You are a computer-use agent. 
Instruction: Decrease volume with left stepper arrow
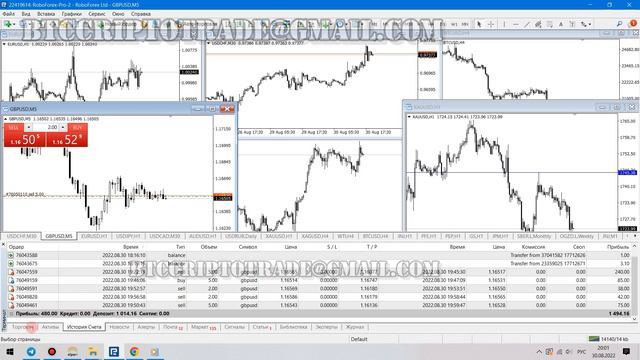tap(29, 127)
